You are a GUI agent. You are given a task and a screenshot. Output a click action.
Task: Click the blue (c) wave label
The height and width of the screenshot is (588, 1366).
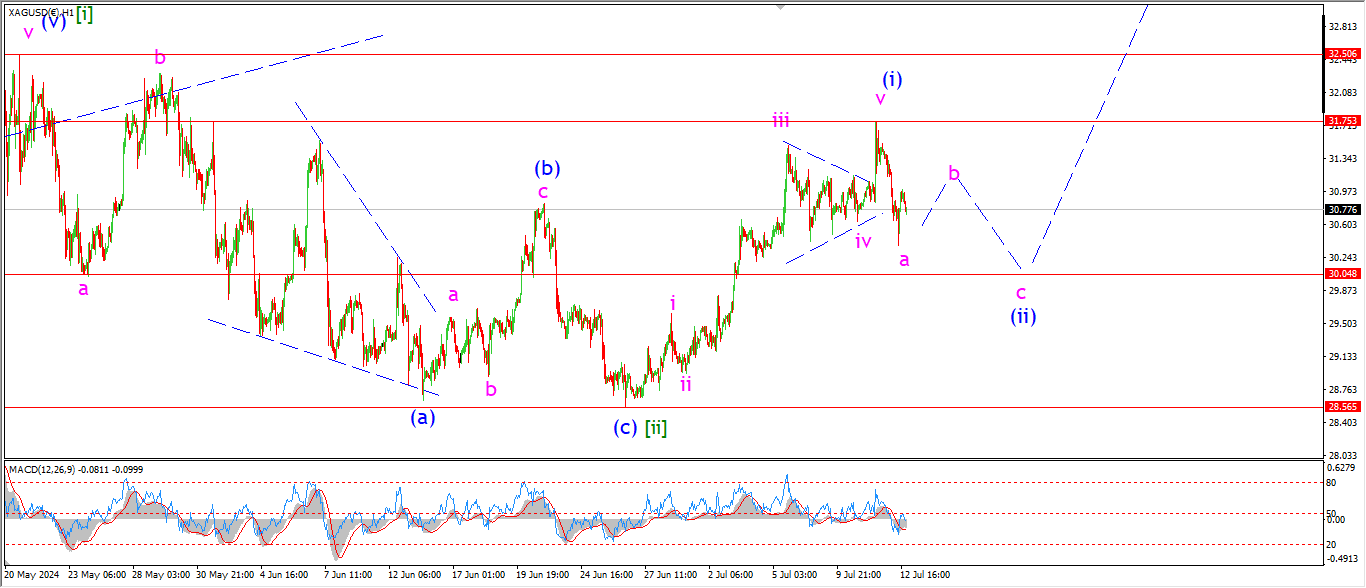(x=624, y=428)
